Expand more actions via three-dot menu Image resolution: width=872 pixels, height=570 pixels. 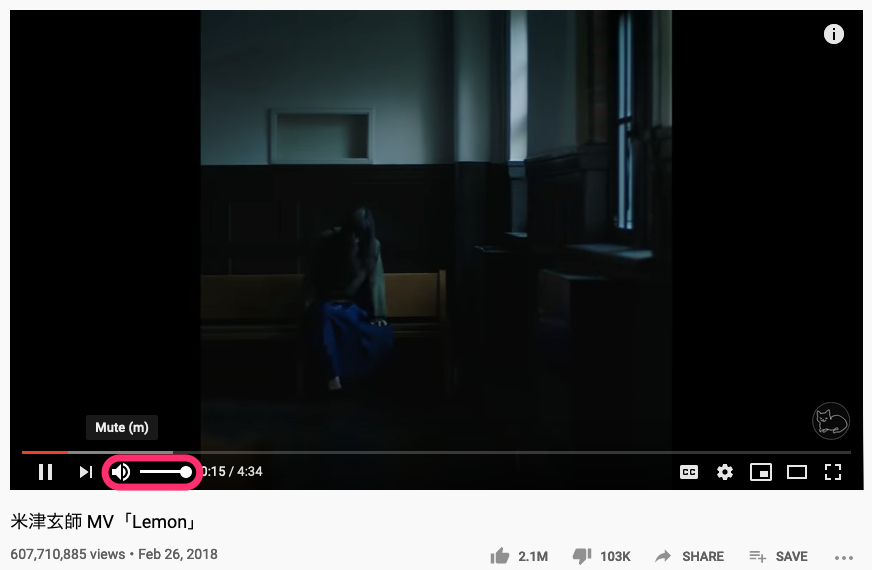pos(844,557)
